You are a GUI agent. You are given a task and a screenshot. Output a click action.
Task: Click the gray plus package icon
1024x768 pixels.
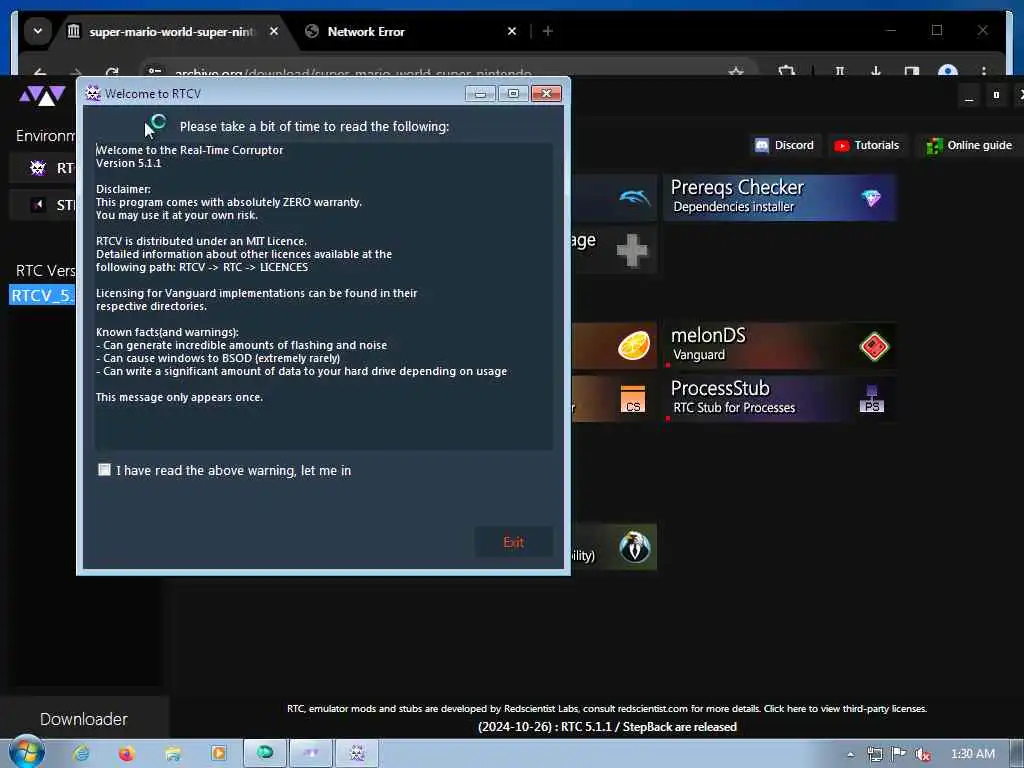pyautogui.click(x=632, y=250)
